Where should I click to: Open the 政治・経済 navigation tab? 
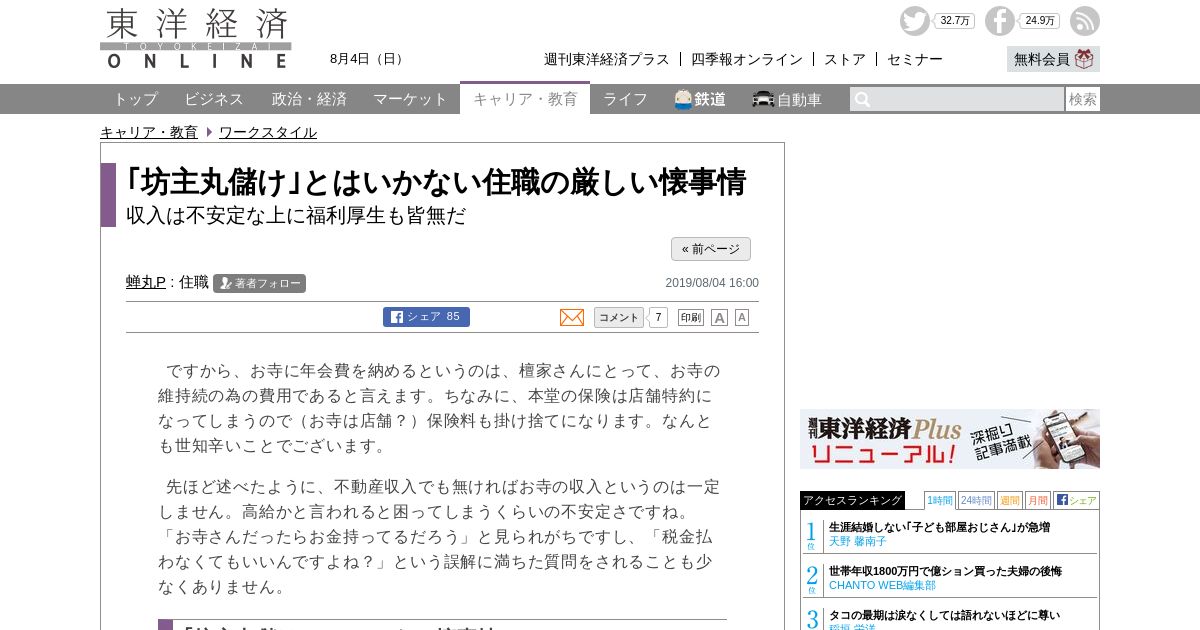click(x=309, y=99)
